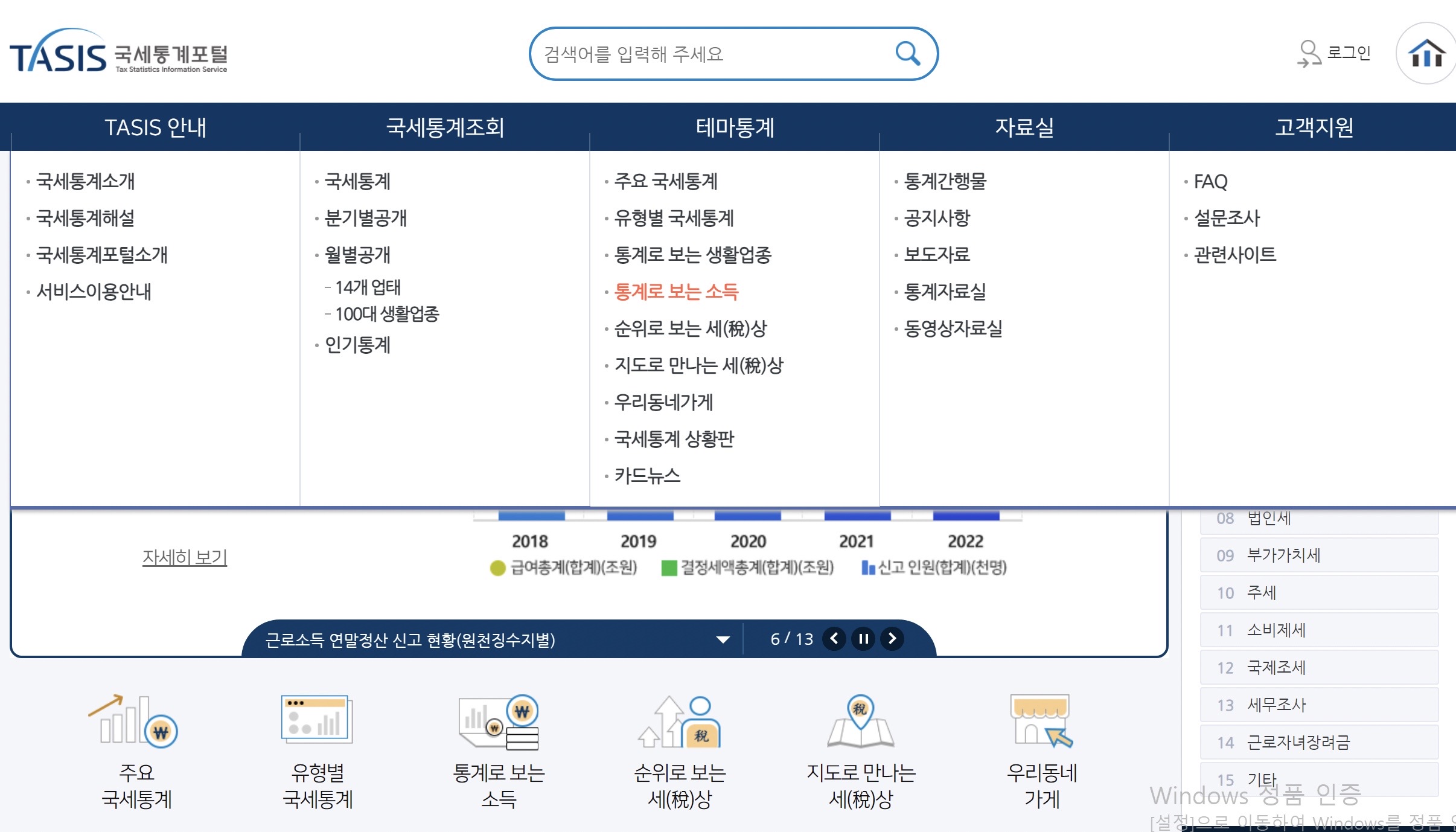Pause the chart slideshow
The image size is (1456, 832).
coord(863,639)
